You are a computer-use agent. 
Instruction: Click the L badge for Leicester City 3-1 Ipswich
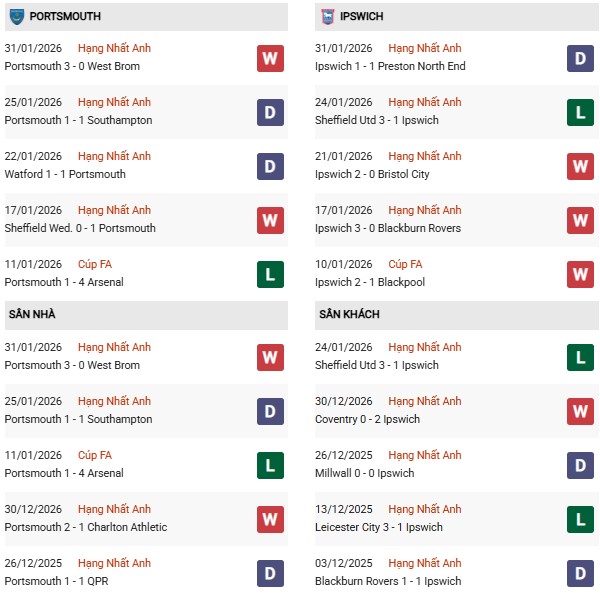pos(580,520)
